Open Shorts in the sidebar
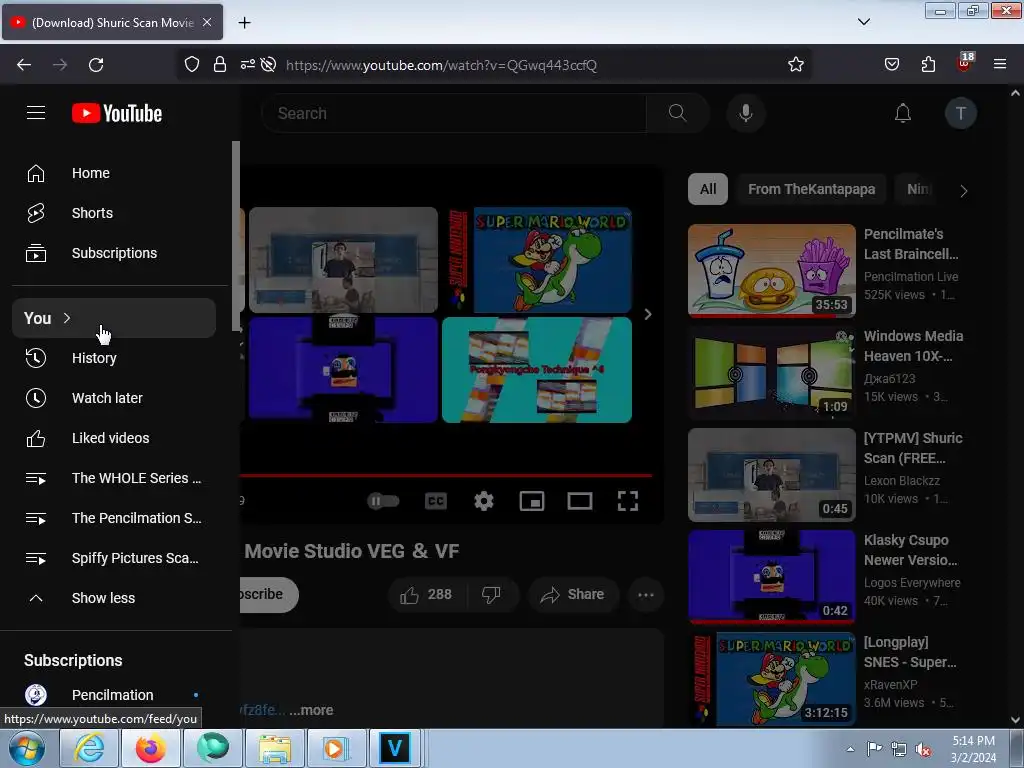 (114, 213)
